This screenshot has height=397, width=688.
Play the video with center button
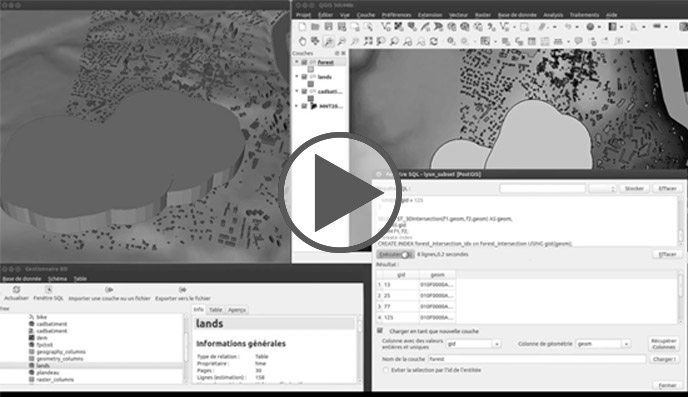point(337,193)
